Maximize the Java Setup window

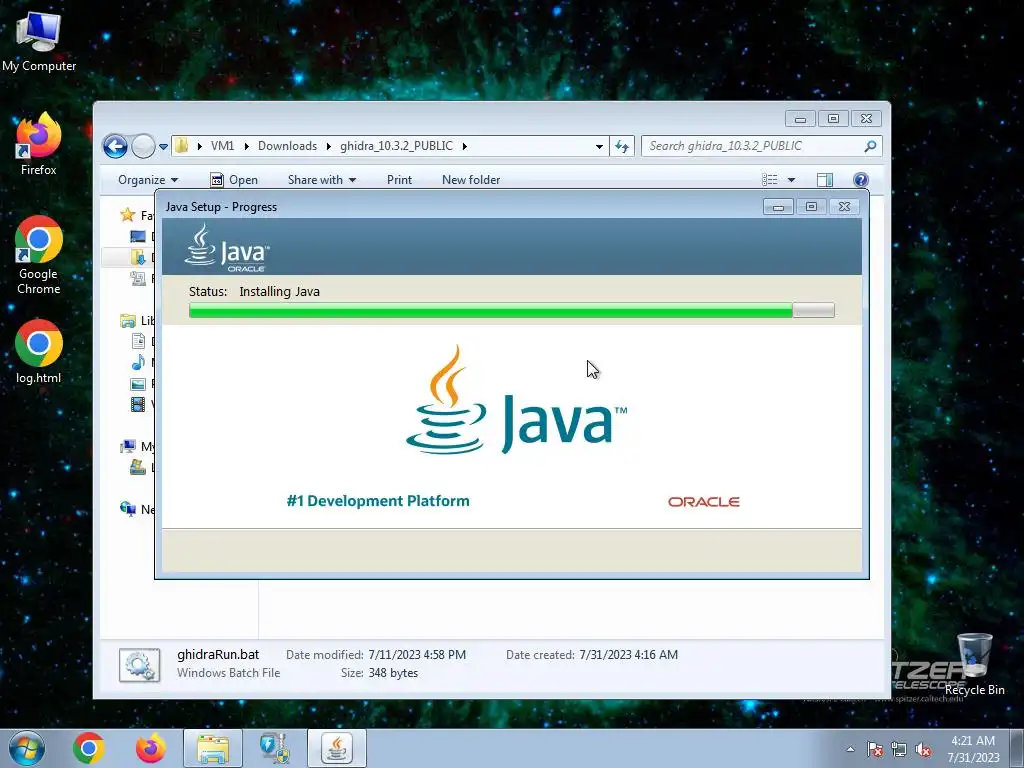click(x=811, y=207)
